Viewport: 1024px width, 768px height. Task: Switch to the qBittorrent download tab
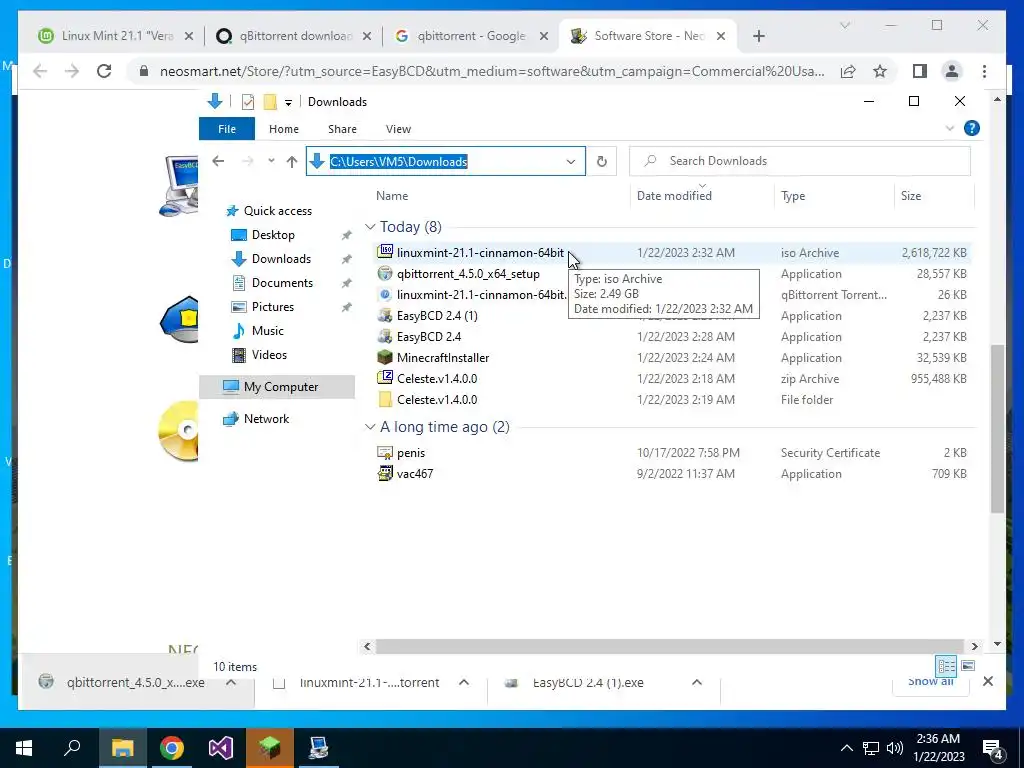click(294, 36)
